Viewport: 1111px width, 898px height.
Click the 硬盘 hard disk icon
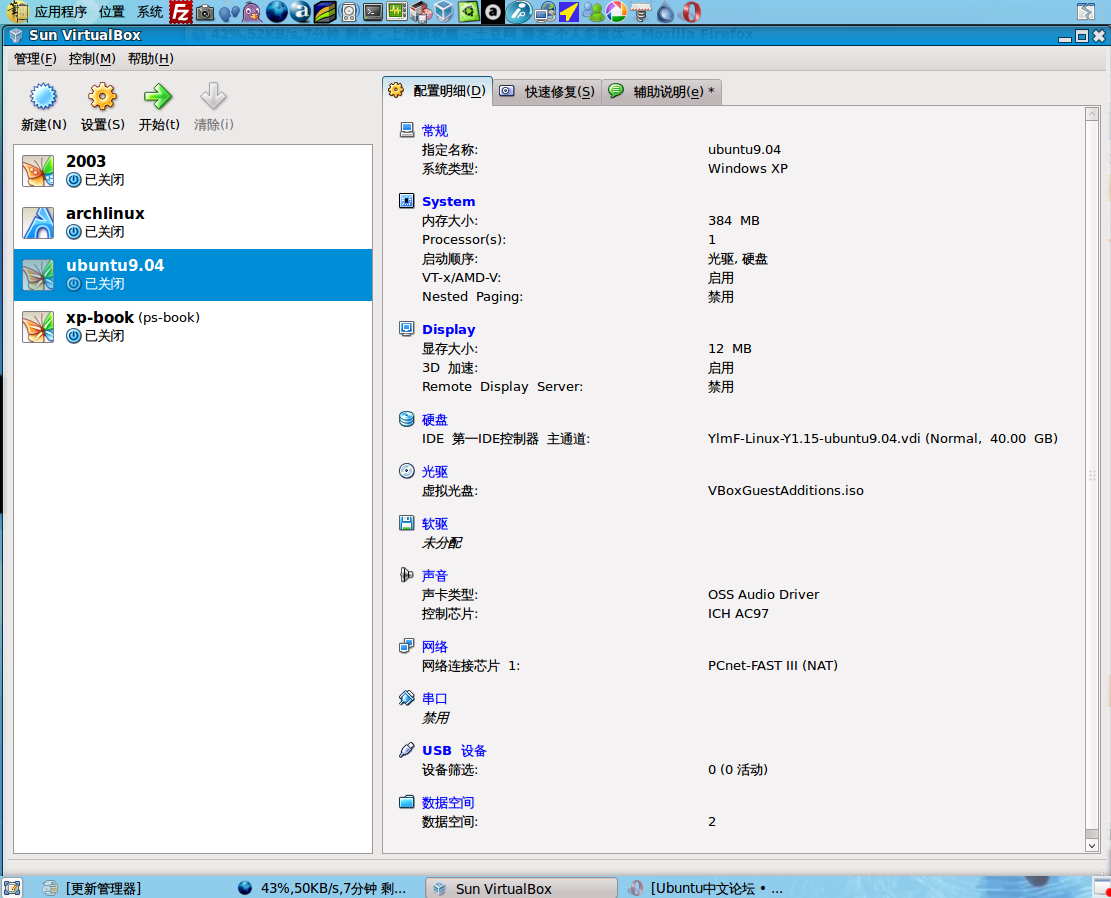point(407,419)
